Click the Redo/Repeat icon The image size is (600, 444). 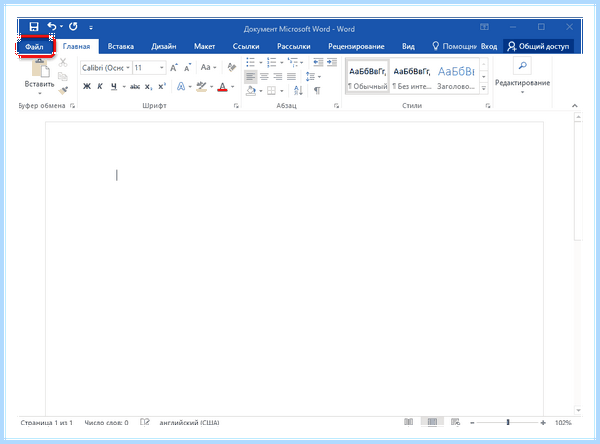(x=73, y=26)
